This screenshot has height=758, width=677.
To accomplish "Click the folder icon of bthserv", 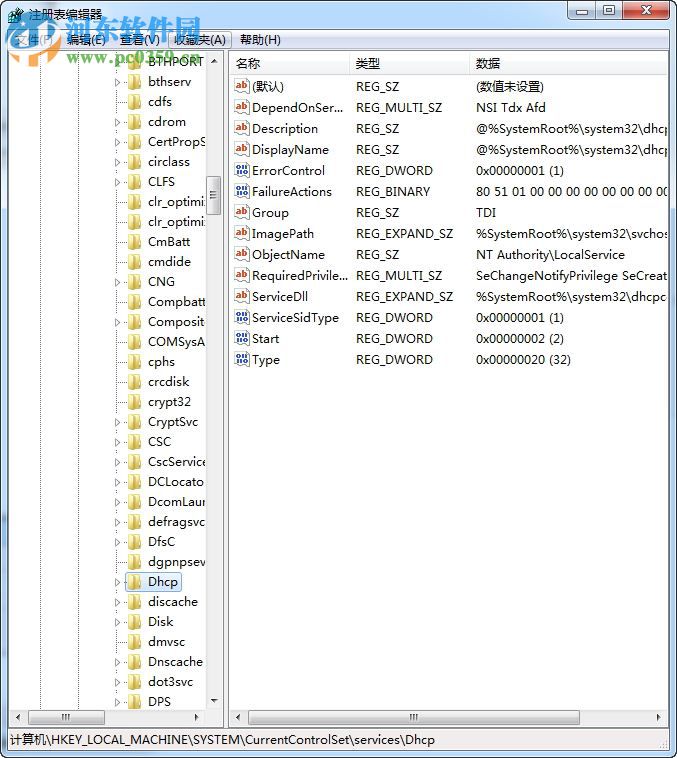I will (x=134, y=81).
